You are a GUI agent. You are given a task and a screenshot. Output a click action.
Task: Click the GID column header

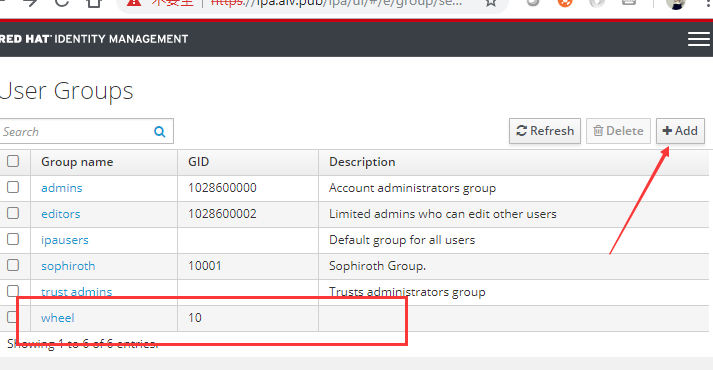(199, 162)
